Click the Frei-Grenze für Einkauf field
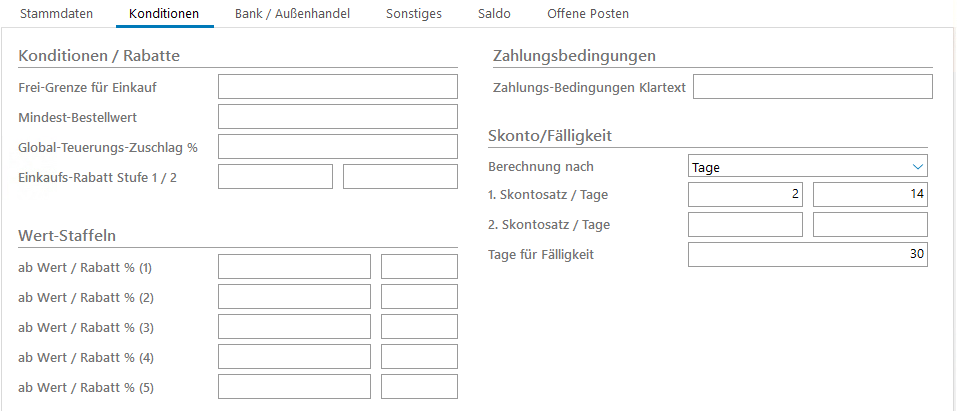The width and height of the screenshot is (957, 411). 337,87
